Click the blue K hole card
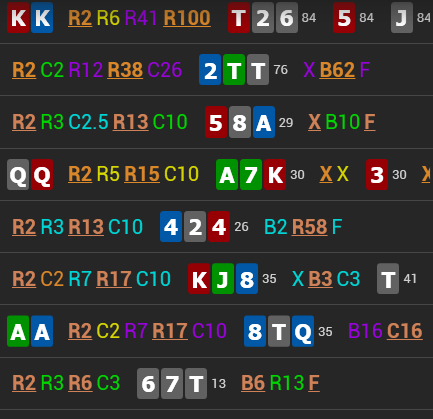 coord(42,18)
